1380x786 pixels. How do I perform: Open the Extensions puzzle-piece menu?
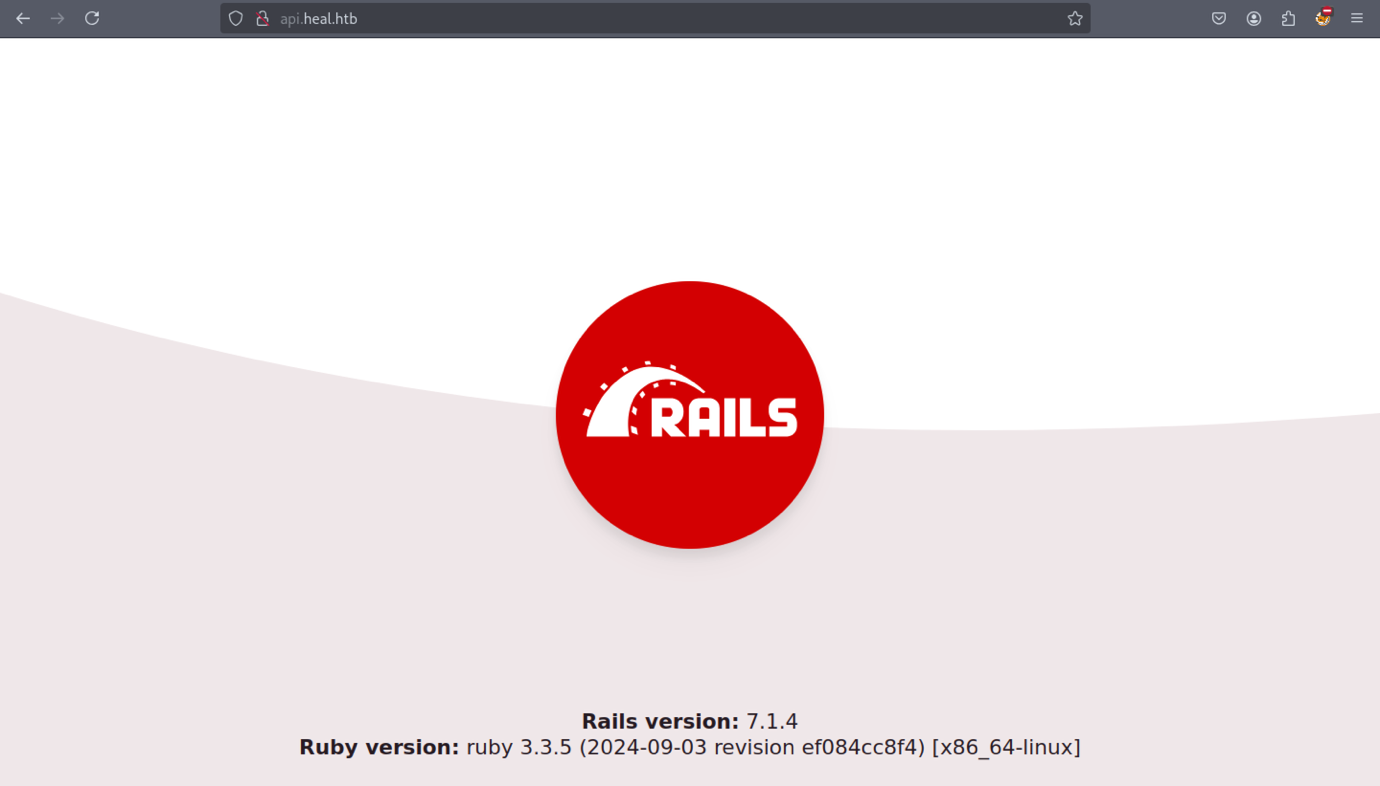pyautogui.click(x=1288, y=18)
